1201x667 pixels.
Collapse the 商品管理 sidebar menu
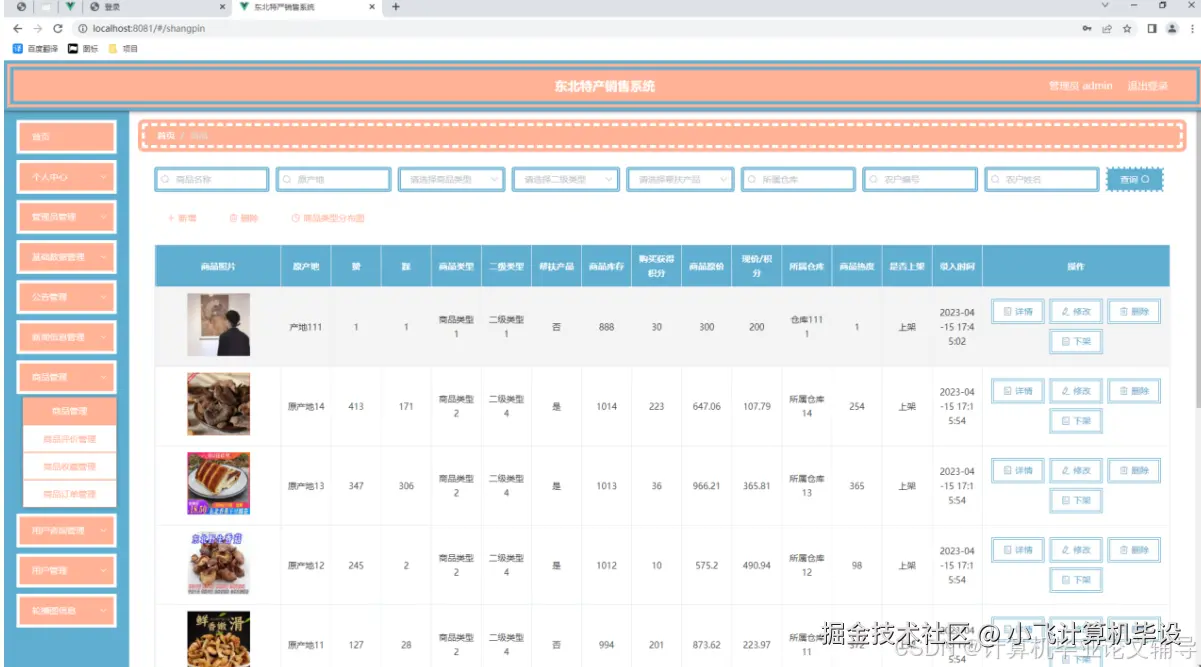67,377
